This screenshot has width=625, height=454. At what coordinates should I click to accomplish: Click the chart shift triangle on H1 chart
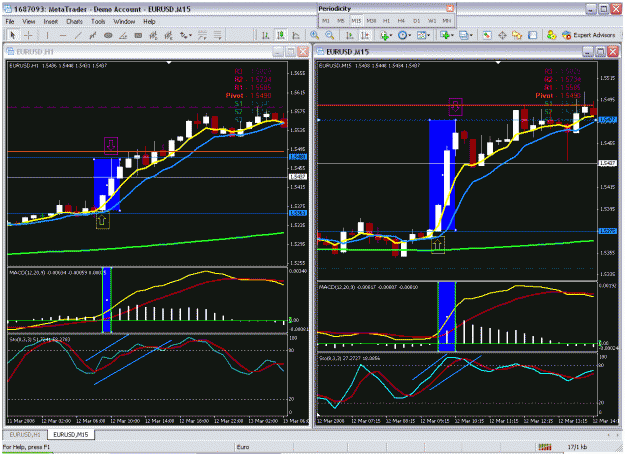169,63
